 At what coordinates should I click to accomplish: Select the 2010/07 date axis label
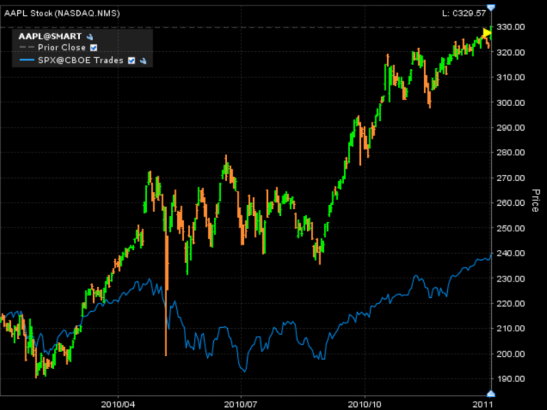coord(241,404)
